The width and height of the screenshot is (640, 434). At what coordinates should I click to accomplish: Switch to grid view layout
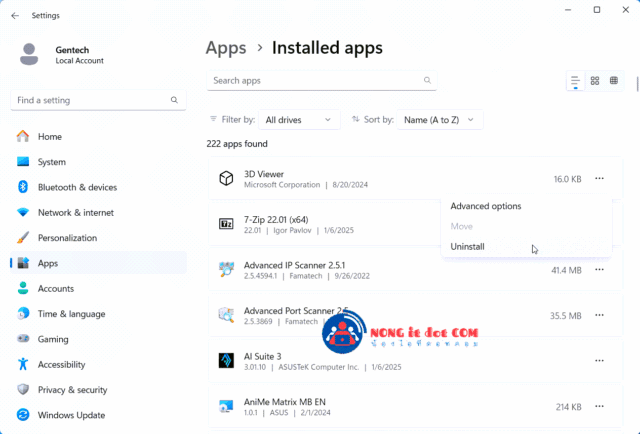pos(595,81)
